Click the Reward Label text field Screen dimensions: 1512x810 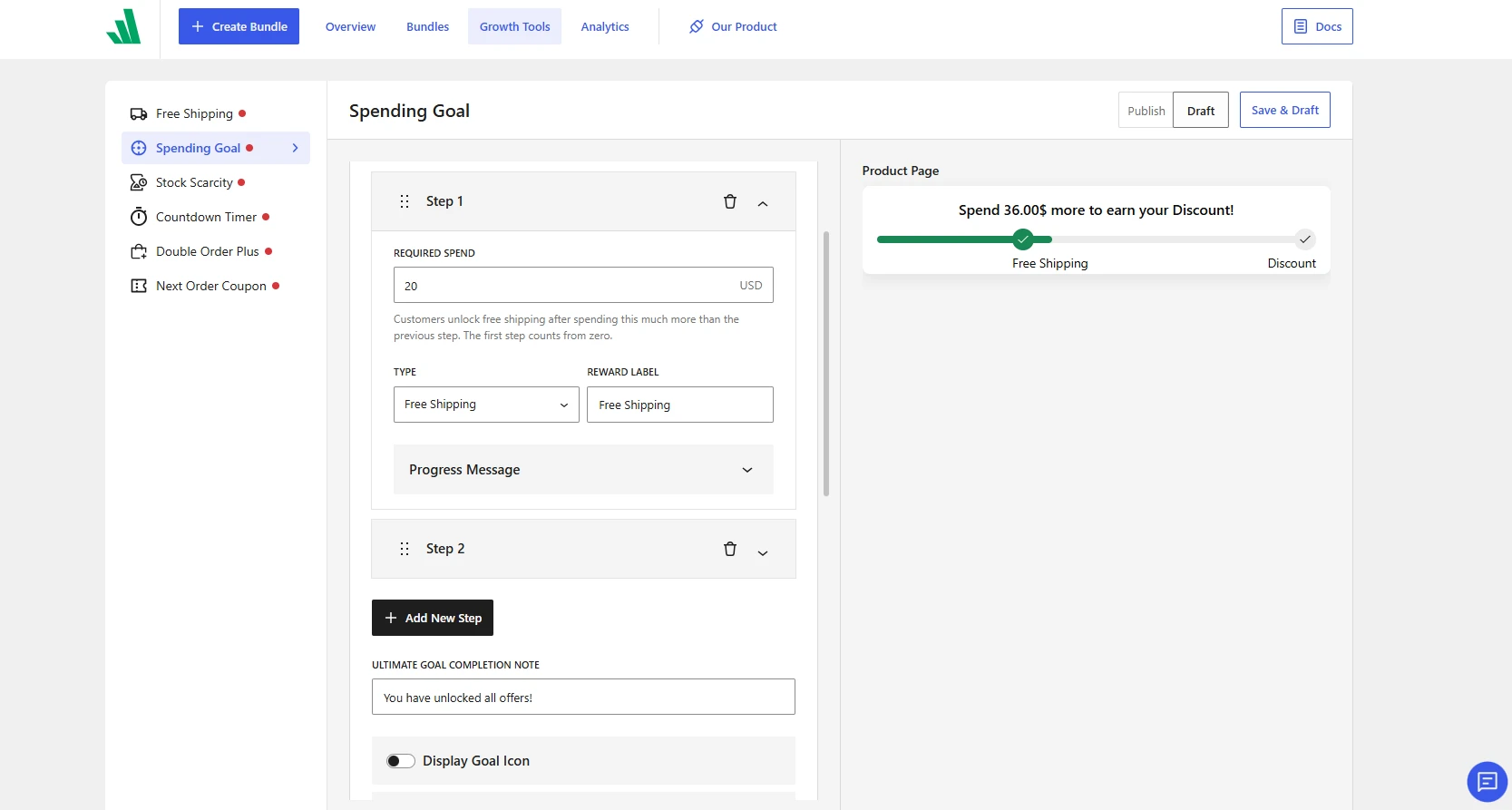(x=680, y=405)
